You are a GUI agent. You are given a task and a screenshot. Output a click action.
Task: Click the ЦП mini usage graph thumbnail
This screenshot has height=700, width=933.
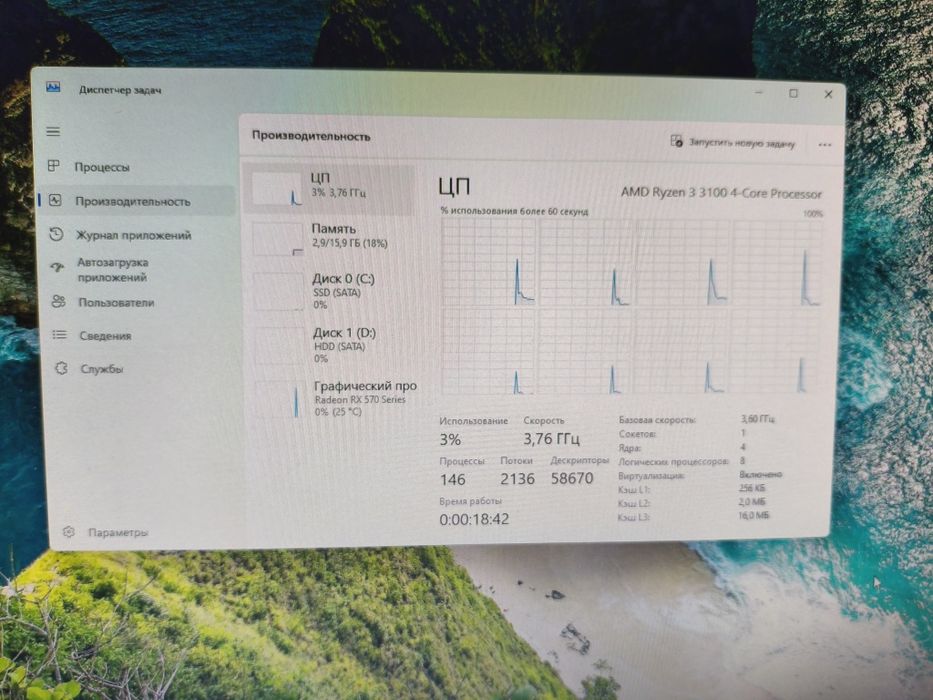point(277,189)
